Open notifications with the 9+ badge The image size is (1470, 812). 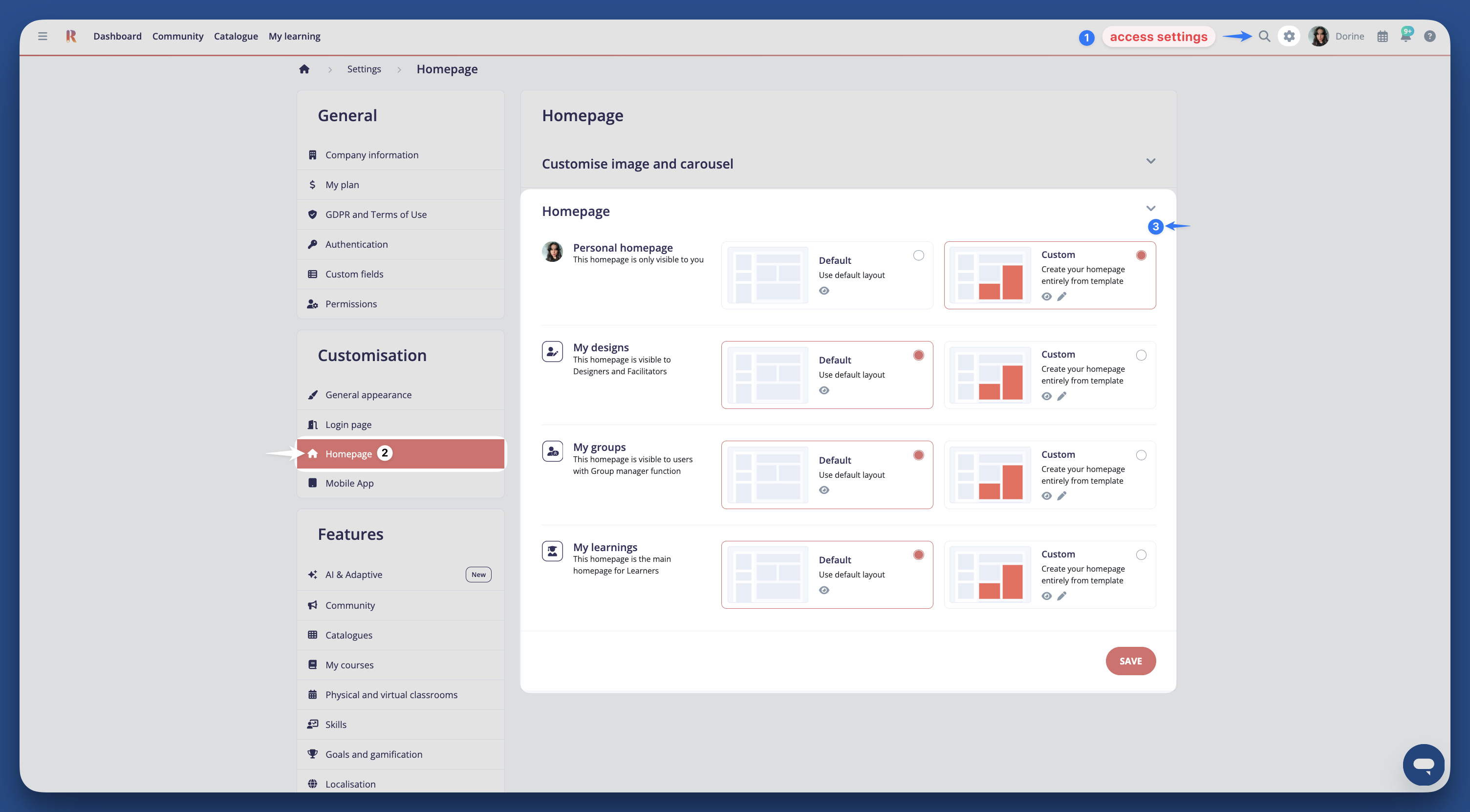(x=1406, y=35)
